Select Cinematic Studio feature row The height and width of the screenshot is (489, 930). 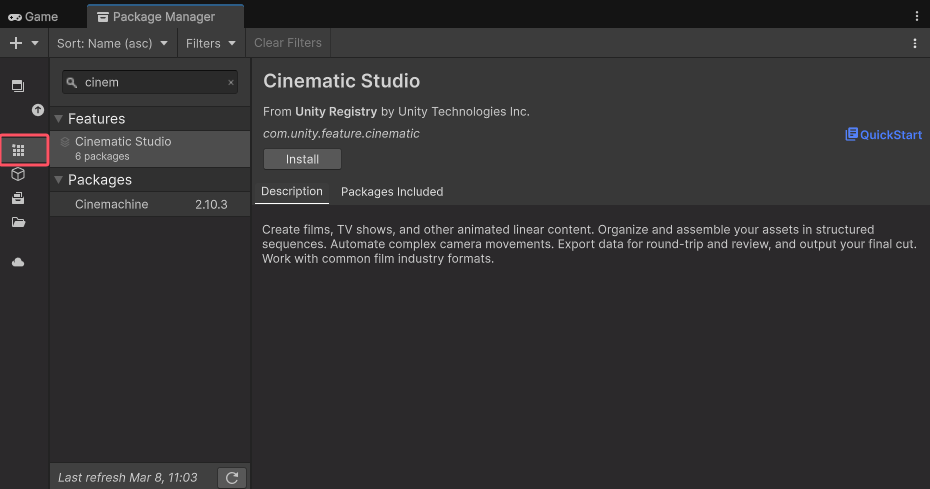pyautogui.click(x=150, y=149)
